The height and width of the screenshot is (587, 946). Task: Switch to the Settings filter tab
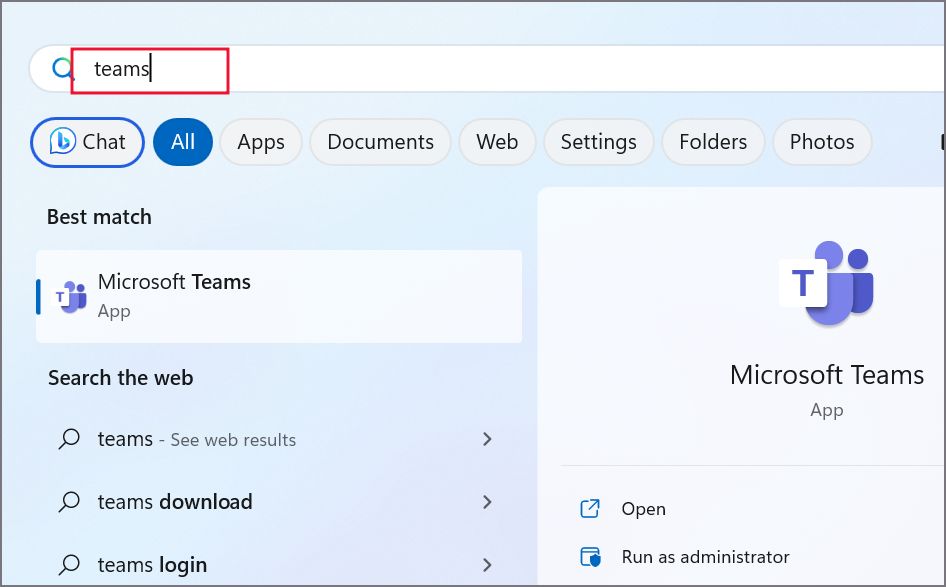click(598, 142)
